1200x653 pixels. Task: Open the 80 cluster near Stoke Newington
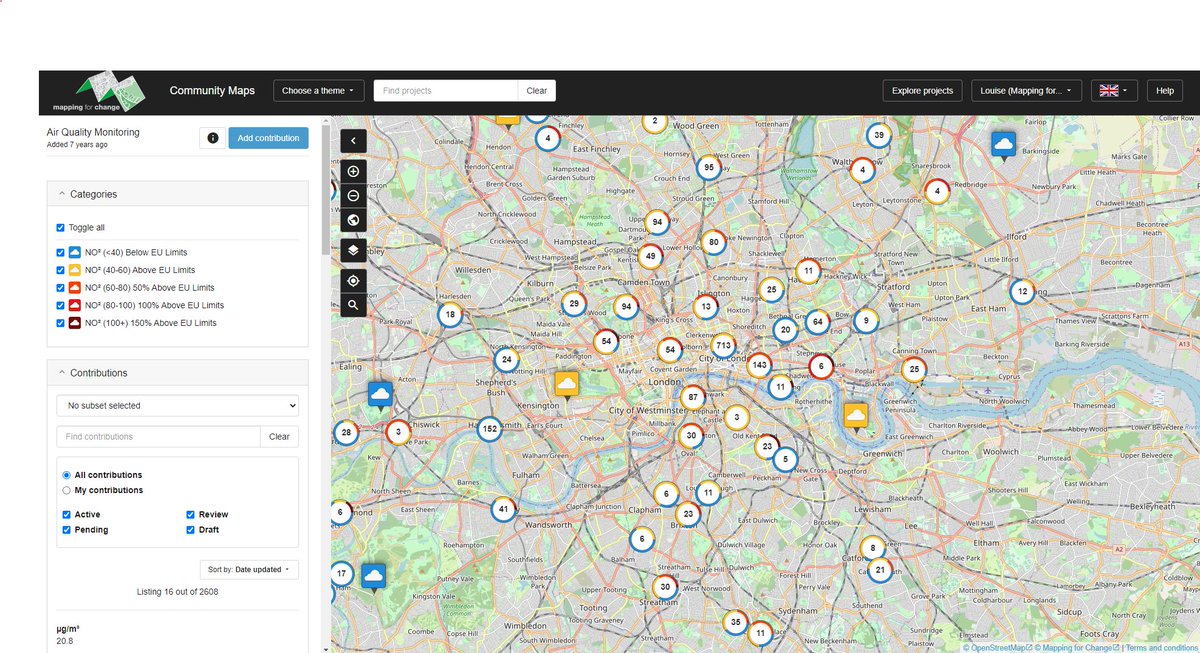(x=713, y=242)
